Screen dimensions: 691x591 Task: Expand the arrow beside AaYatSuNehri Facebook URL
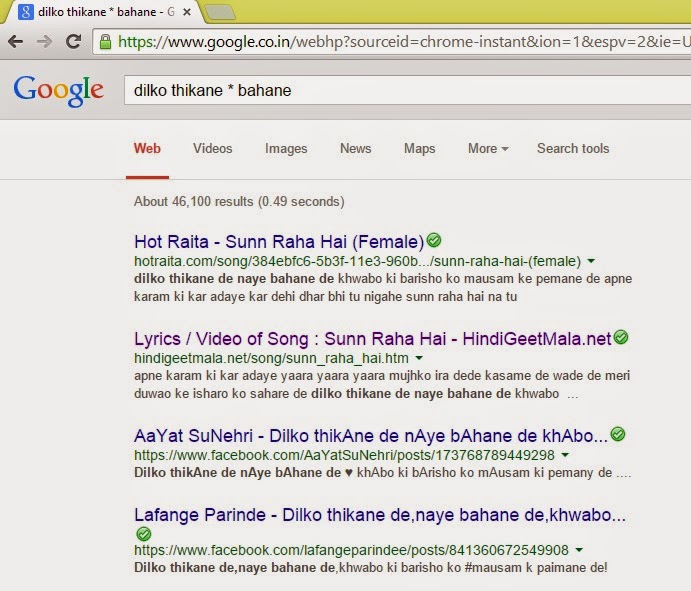(x=565, y=455)
